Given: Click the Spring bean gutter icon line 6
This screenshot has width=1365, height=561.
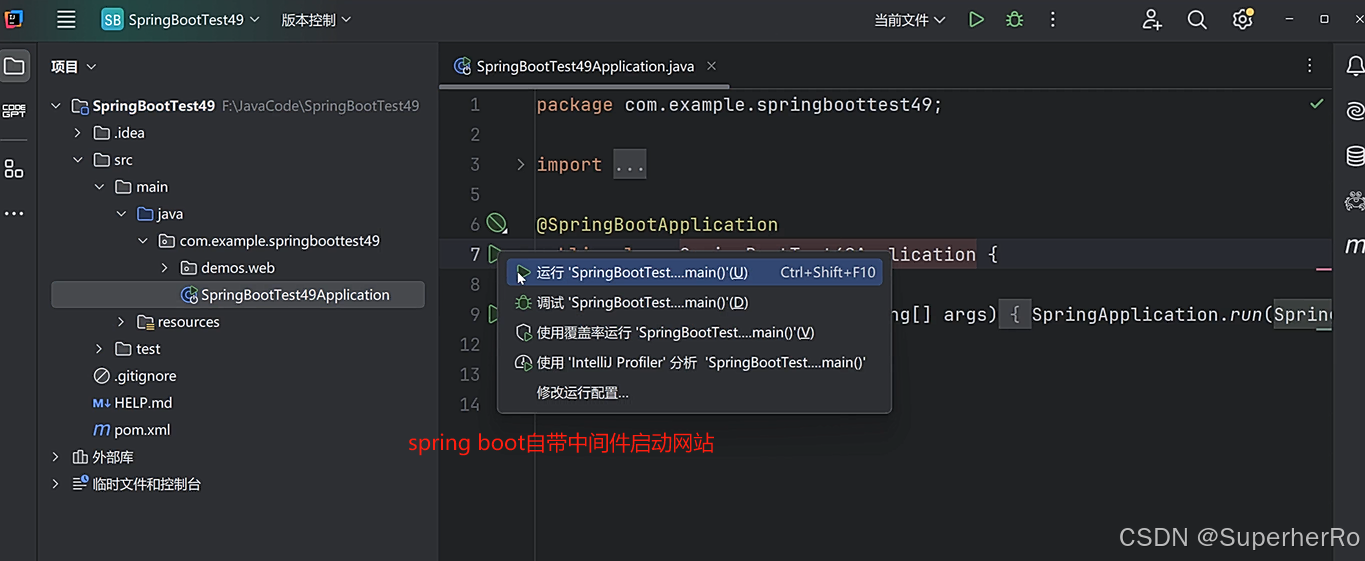Looking at the screenshot, I should click(x=496, y=224).
